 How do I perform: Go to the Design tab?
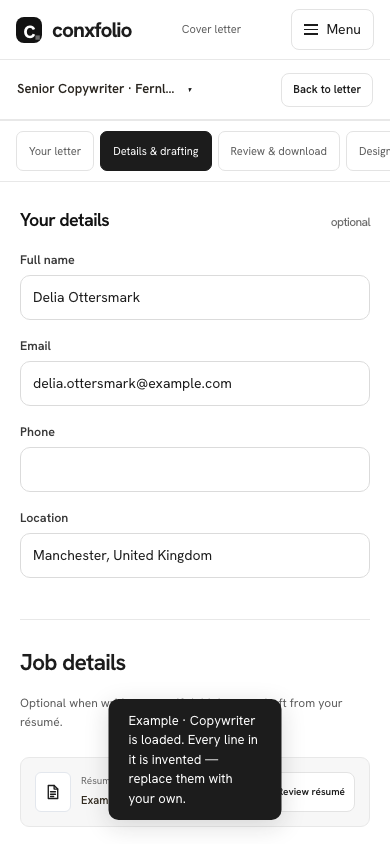(368, 151)
